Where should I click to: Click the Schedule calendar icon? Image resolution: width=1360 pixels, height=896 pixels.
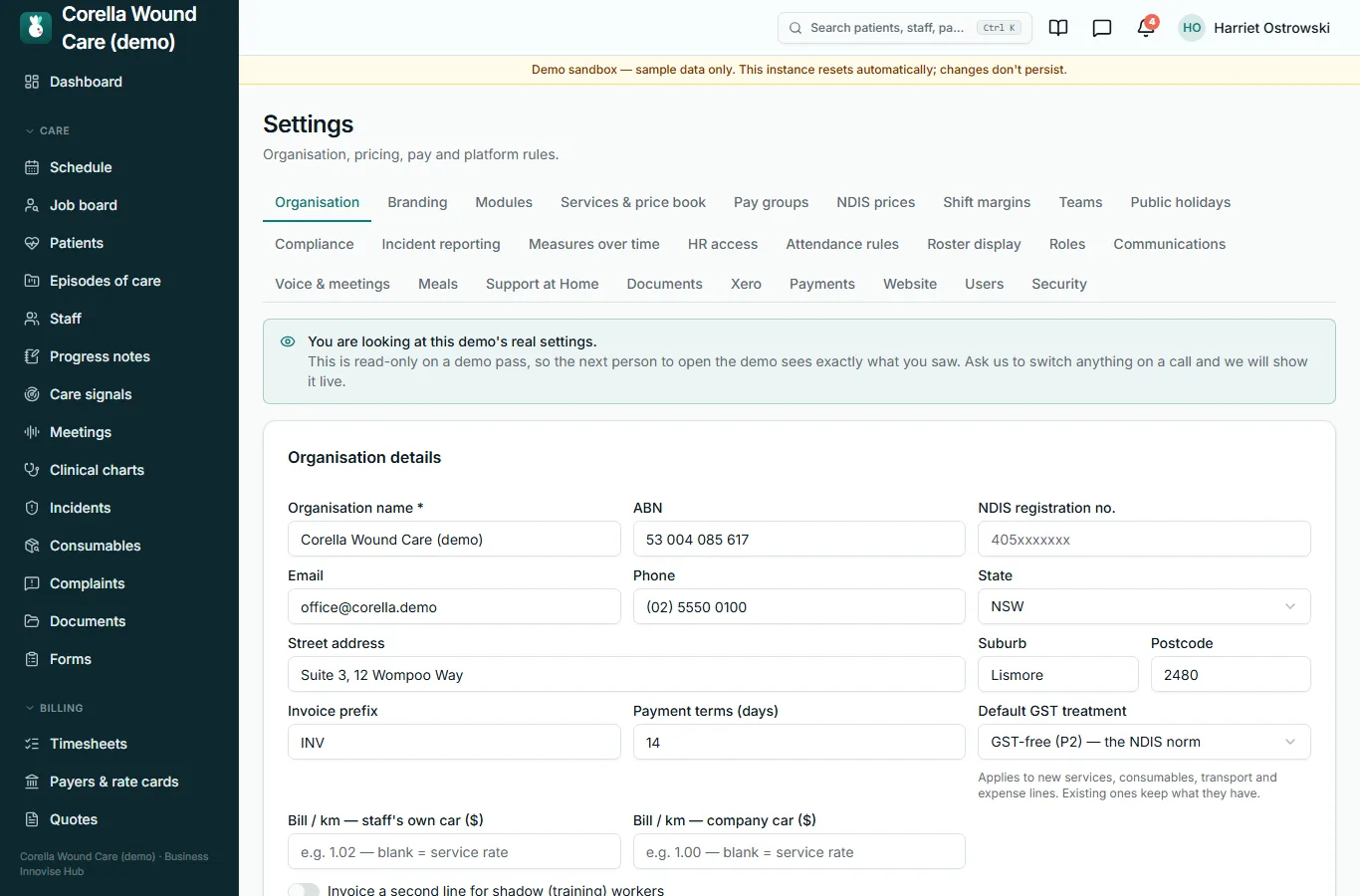(32, 167)
